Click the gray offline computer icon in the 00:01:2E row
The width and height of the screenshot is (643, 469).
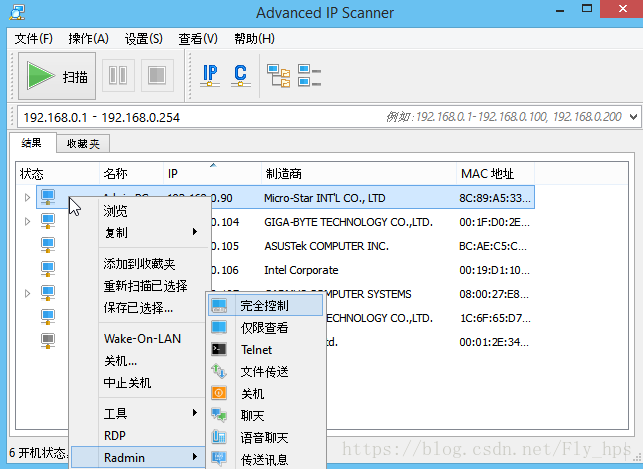click(48, 341)
